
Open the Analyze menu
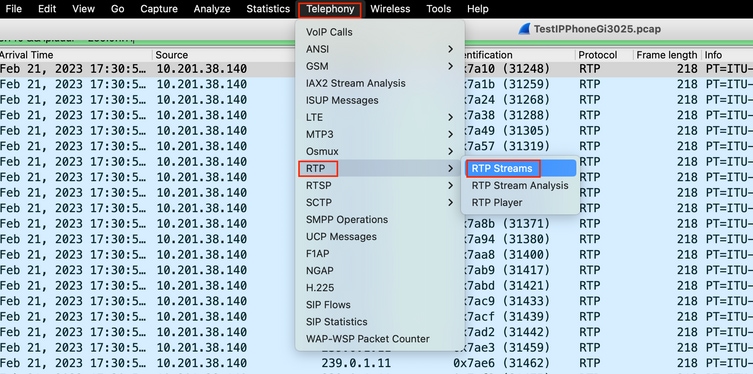pyautogui.click(x=212, y=9)
